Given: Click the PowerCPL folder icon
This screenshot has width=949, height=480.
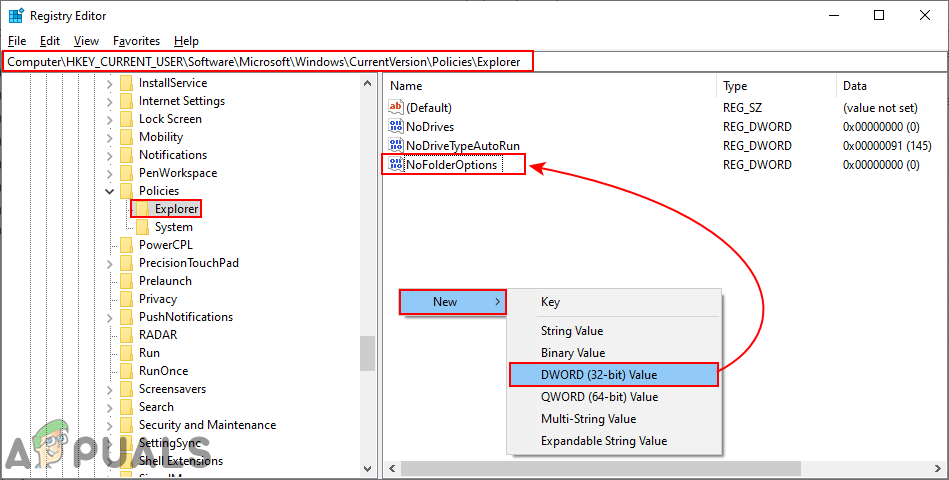Looking at the screenshot, I should 126,245.
